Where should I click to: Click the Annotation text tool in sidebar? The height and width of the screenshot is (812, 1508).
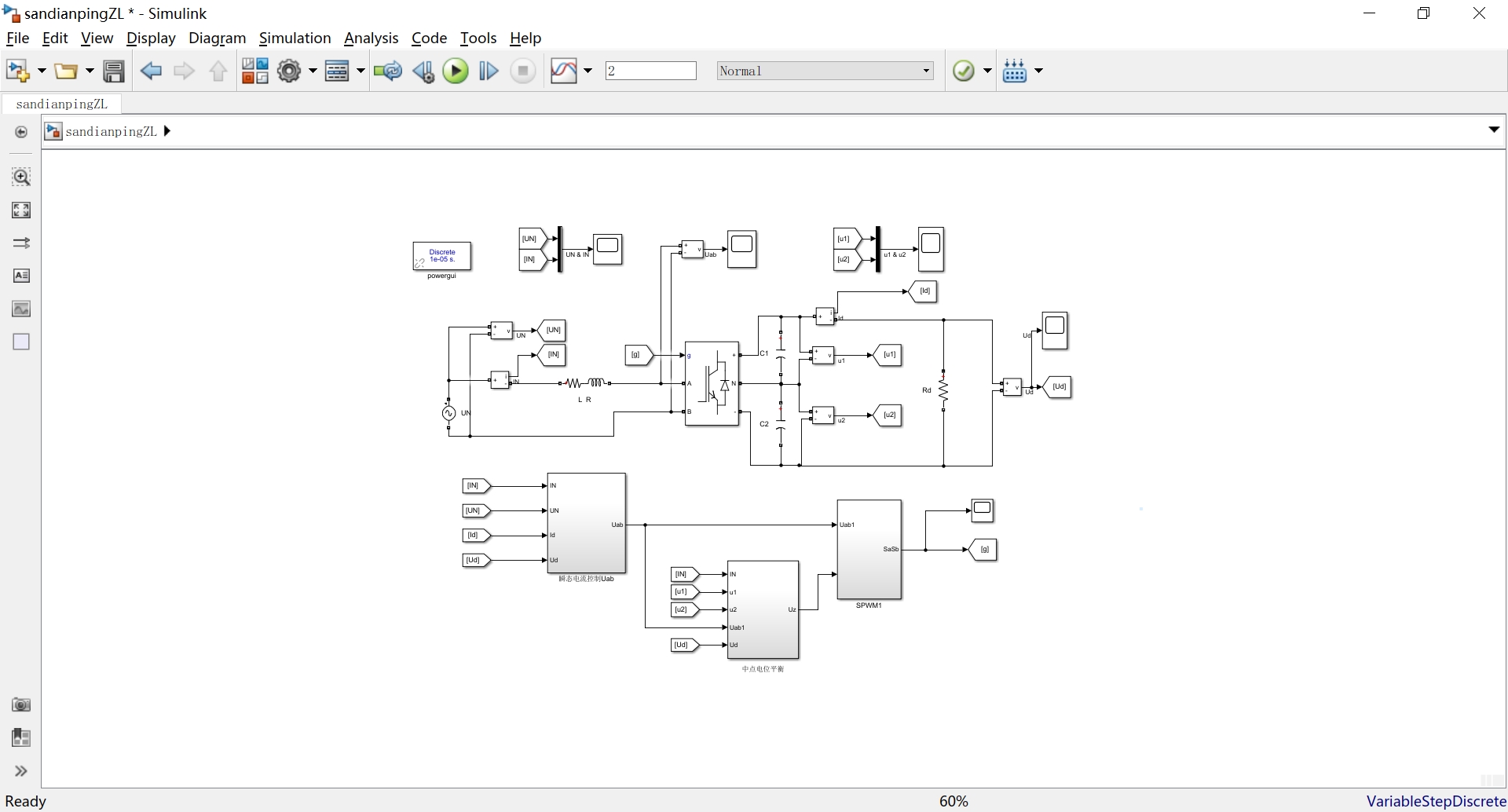21,276
